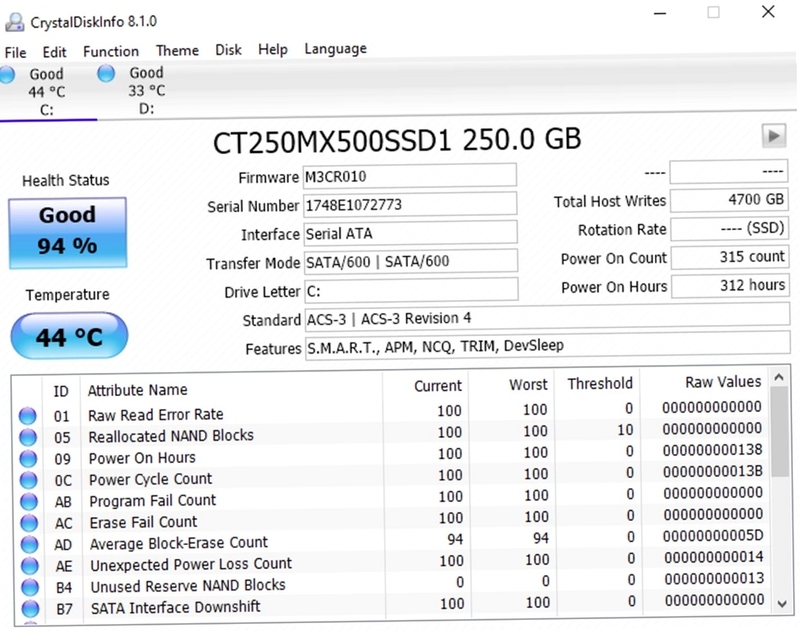
Task: Click the Drive Letter field
Action: (x=411, y=290)
